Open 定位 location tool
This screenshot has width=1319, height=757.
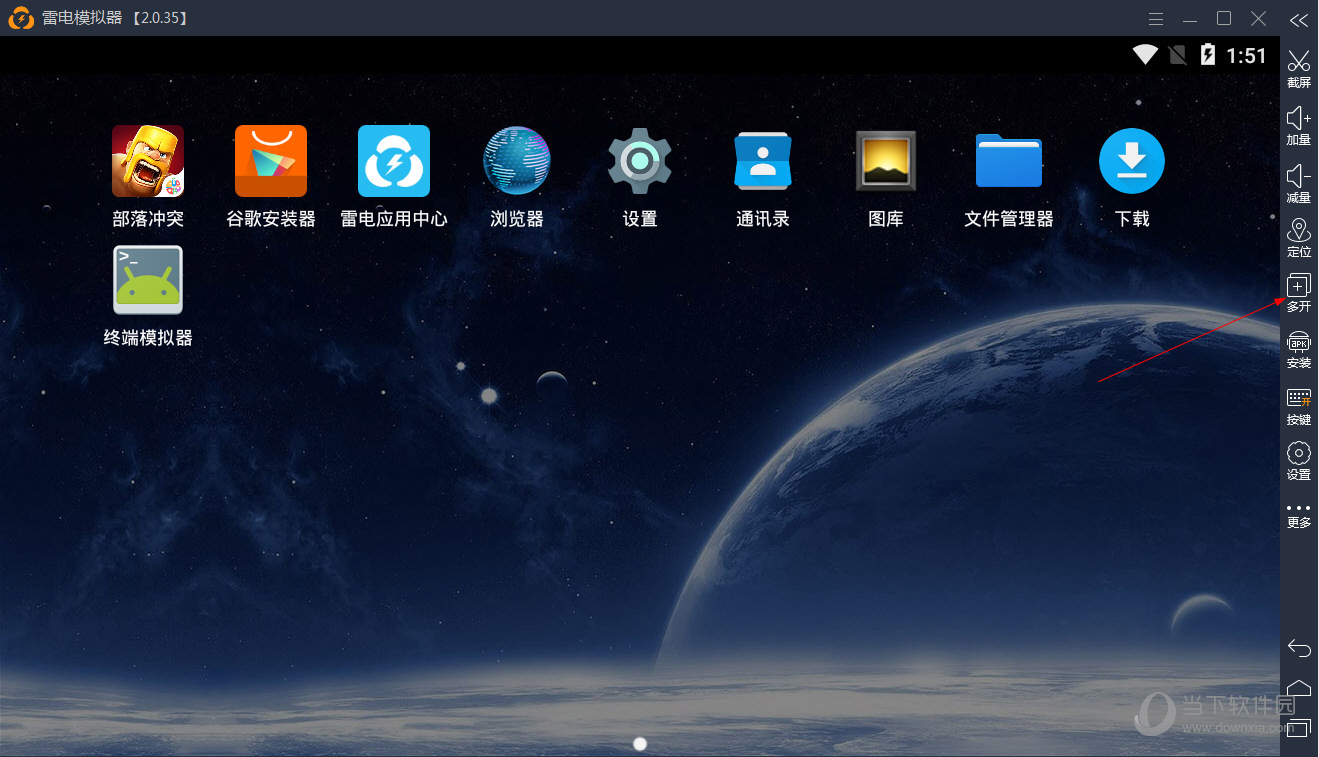tap(1299, 238)
